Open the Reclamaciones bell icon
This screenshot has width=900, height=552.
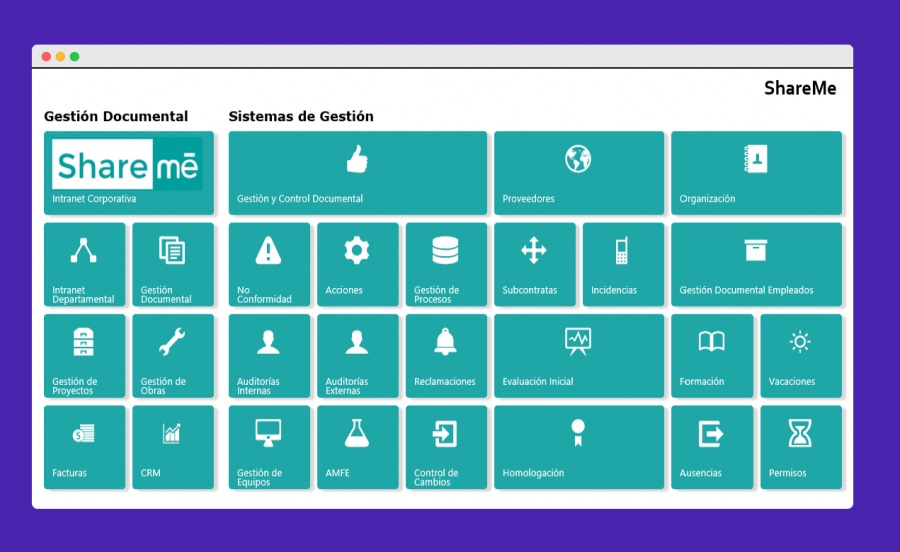tap(445, 342)
